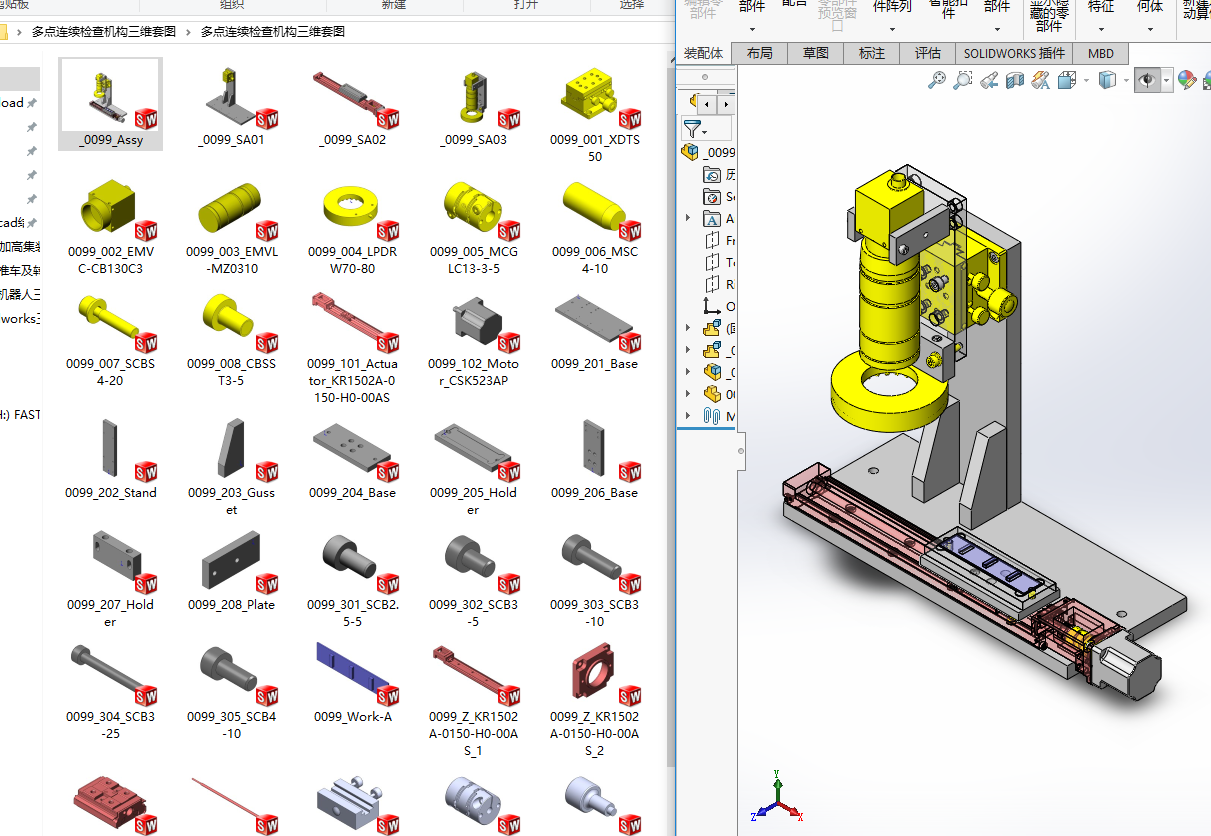
Task: Select the 0099_203_Gusset part file
Action: coord(231,466)
